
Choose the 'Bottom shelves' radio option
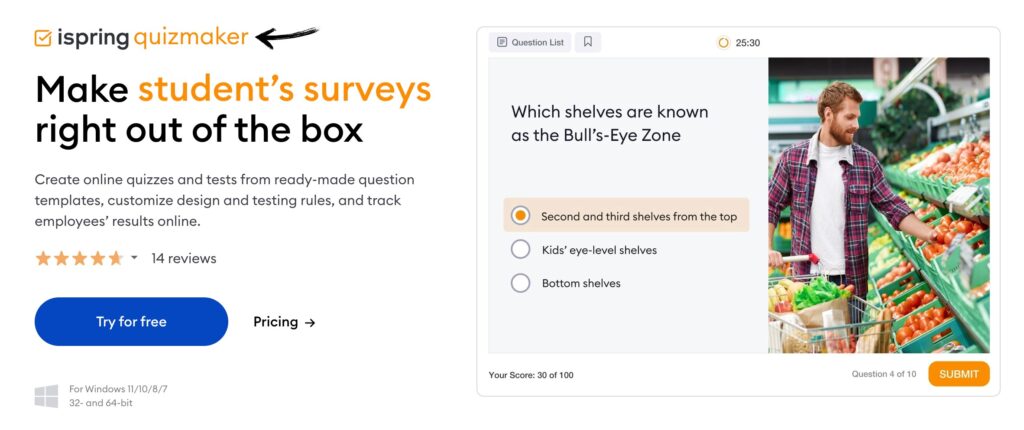click(520, 283)
